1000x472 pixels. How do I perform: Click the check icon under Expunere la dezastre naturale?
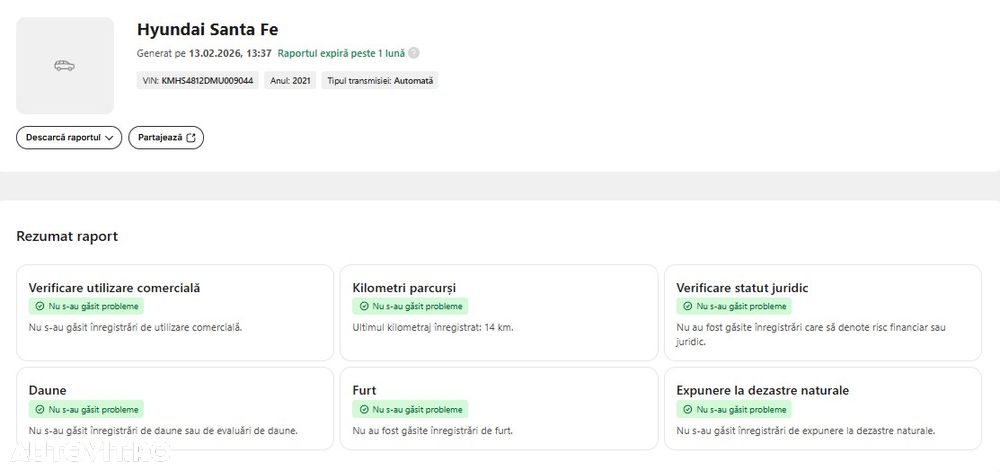coord(688,409)
